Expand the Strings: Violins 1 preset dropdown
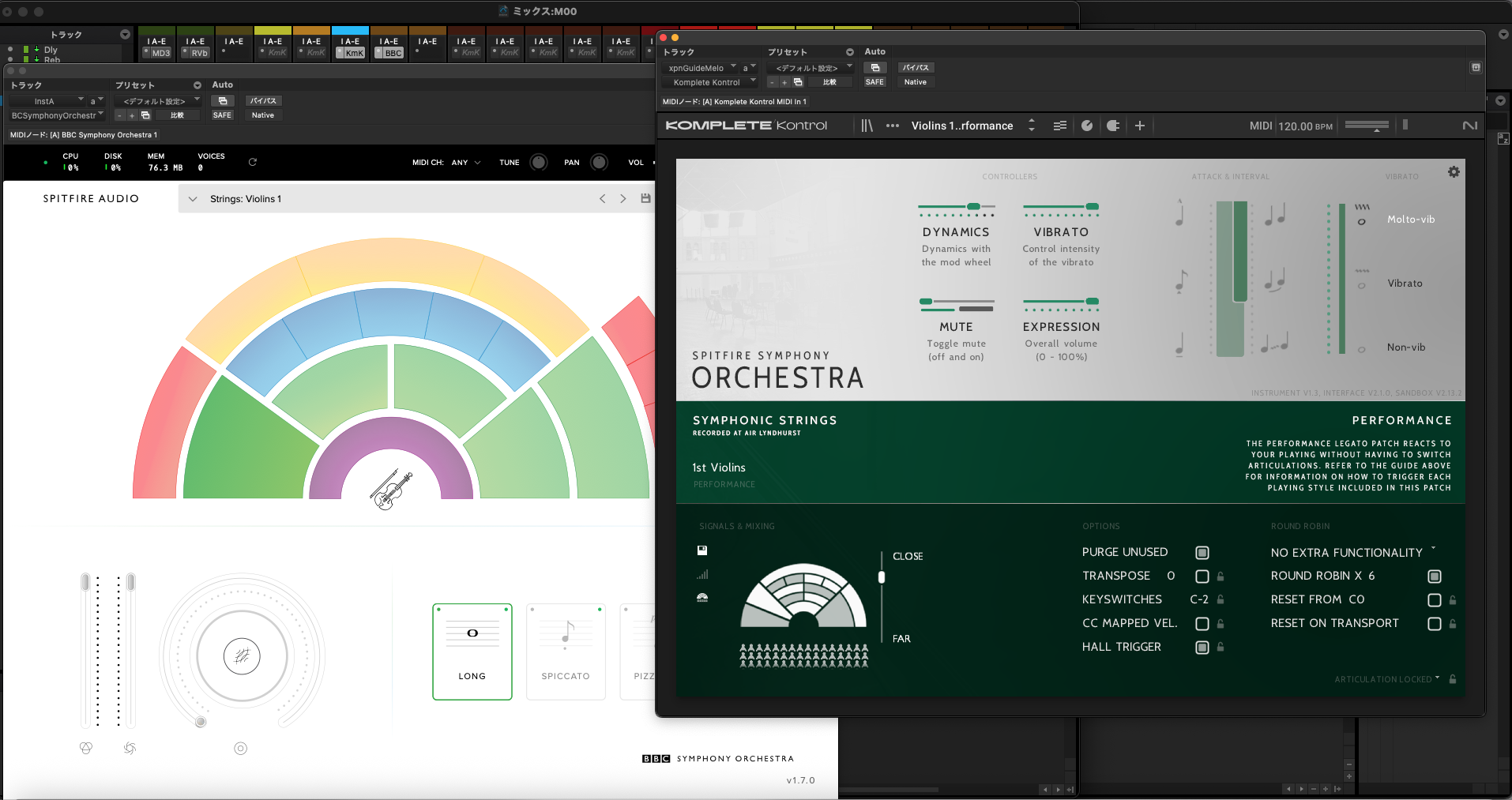 tap(193, 199)
